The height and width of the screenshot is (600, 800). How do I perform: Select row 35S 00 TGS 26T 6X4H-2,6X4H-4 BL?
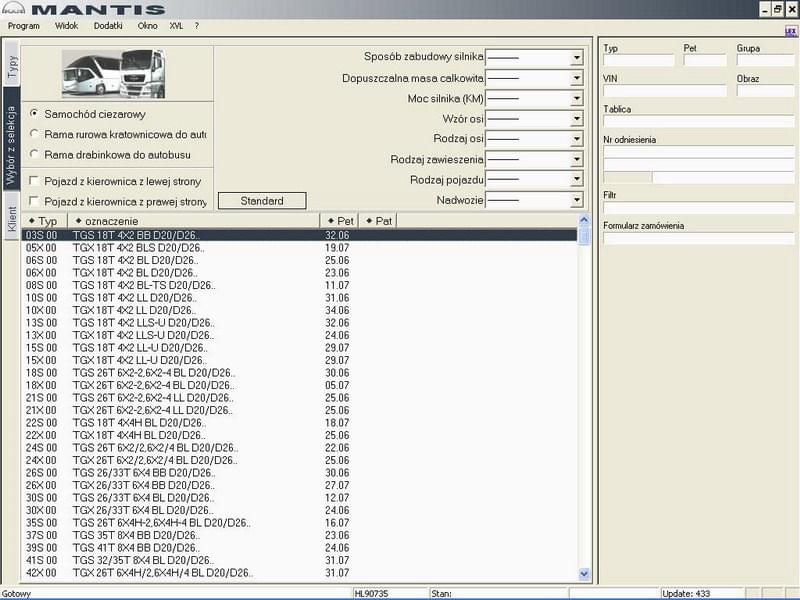click(299, 523)
